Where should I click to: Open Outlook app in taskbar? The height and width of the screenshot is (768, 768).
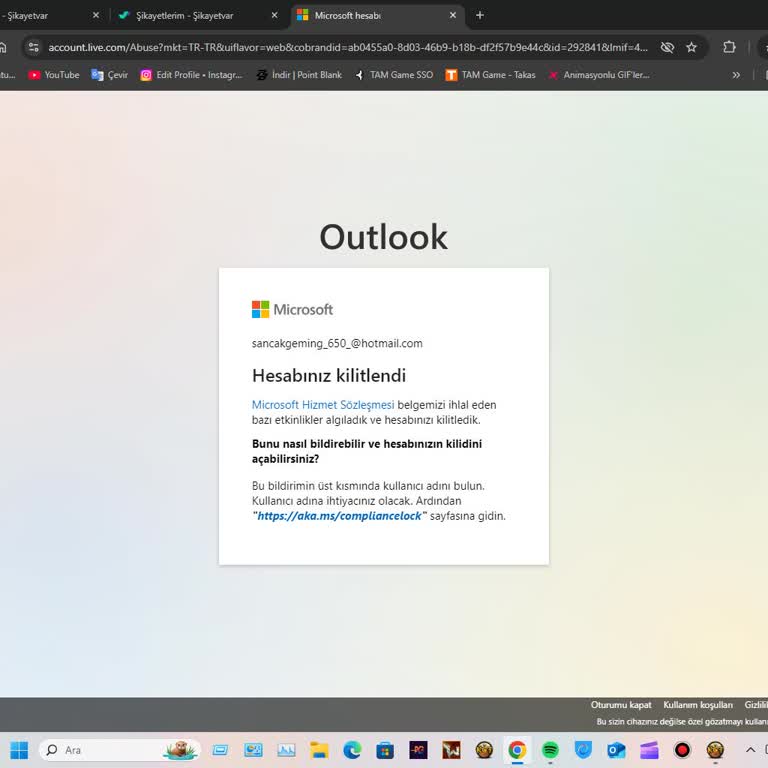(616, 749)
